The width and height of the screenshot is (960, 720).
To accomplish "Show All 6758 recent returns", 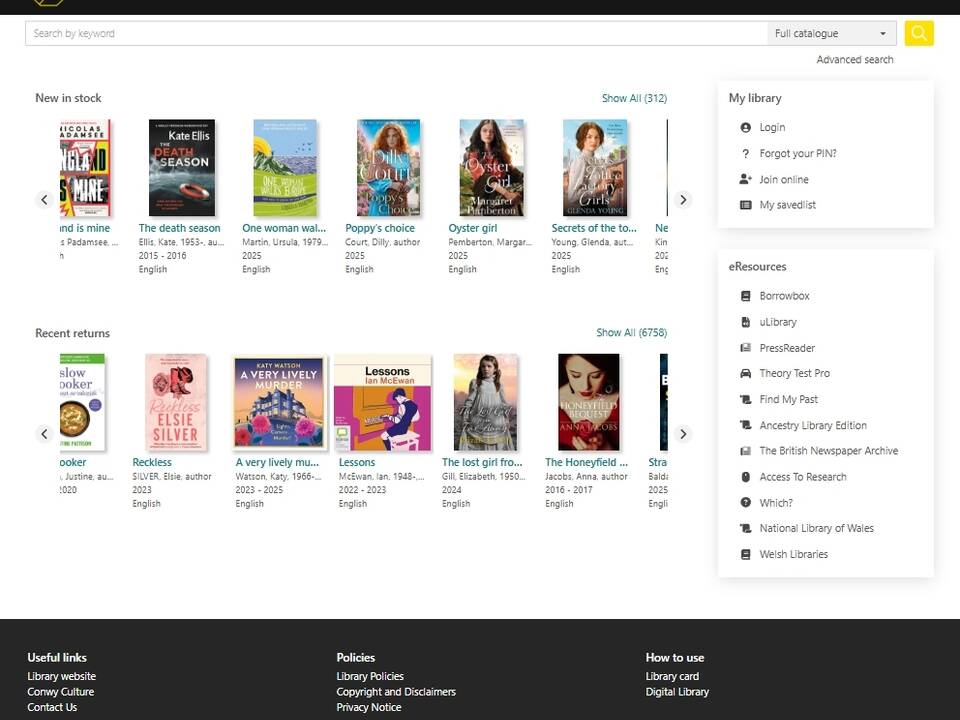I will pyautogui.click(x=631, y=332).
